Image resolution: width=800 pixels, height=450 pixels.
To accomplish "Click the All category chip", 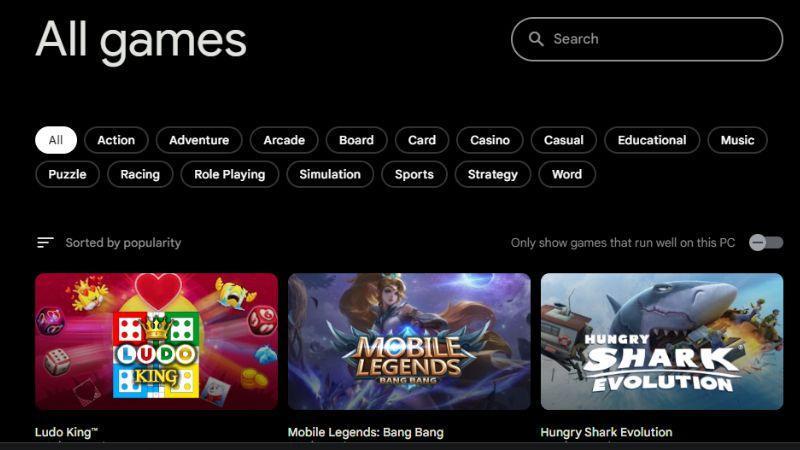I will pyautogui.click(x=56, y=140).
